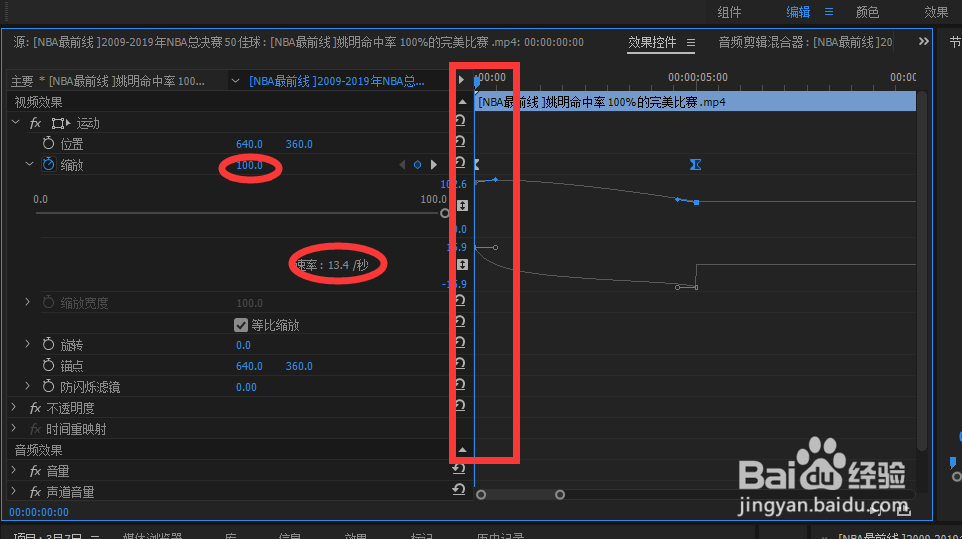
Task: Collapse video effects triangle beside clip bar
Action: 463,102
